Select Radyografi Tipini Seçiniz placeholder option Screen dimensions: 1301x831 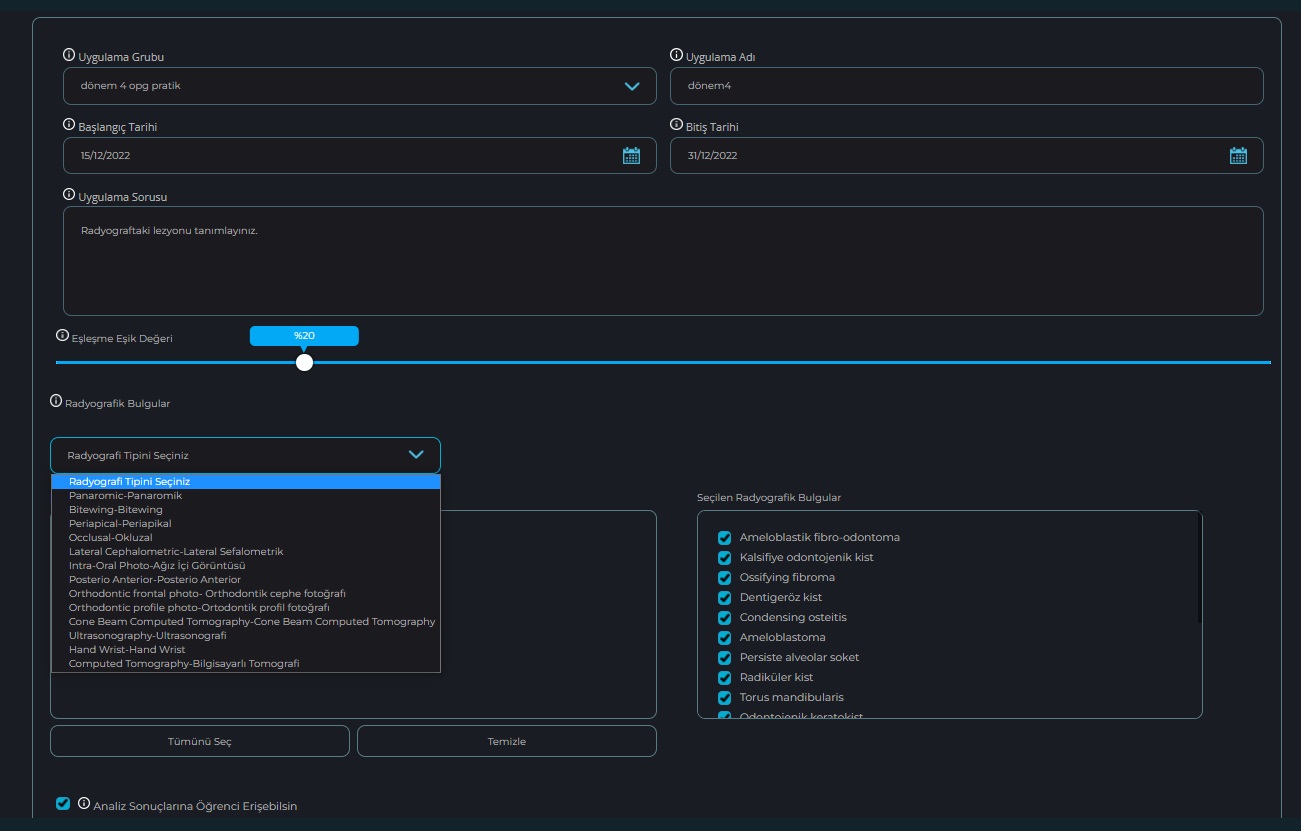coord(246,481)
